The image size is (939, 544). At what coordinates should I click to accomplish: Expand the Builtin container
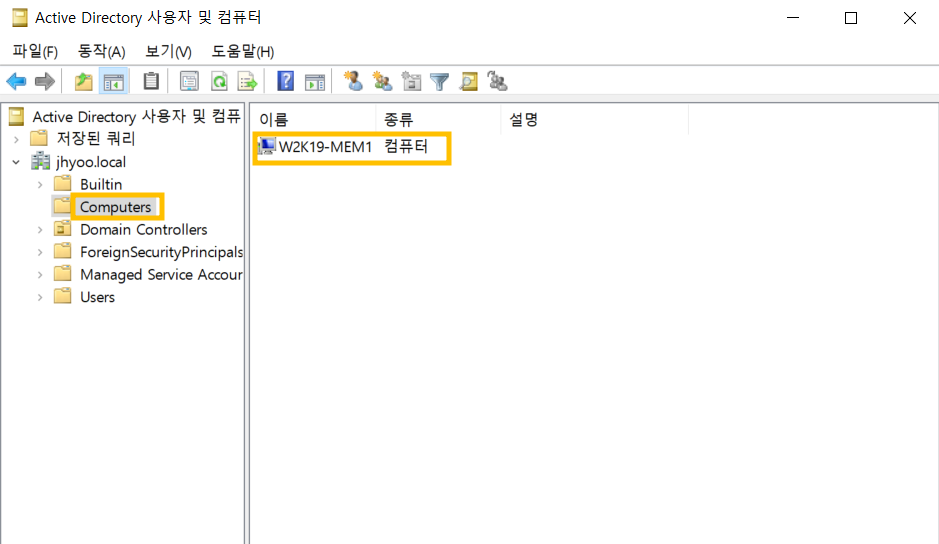pos(40,185)
